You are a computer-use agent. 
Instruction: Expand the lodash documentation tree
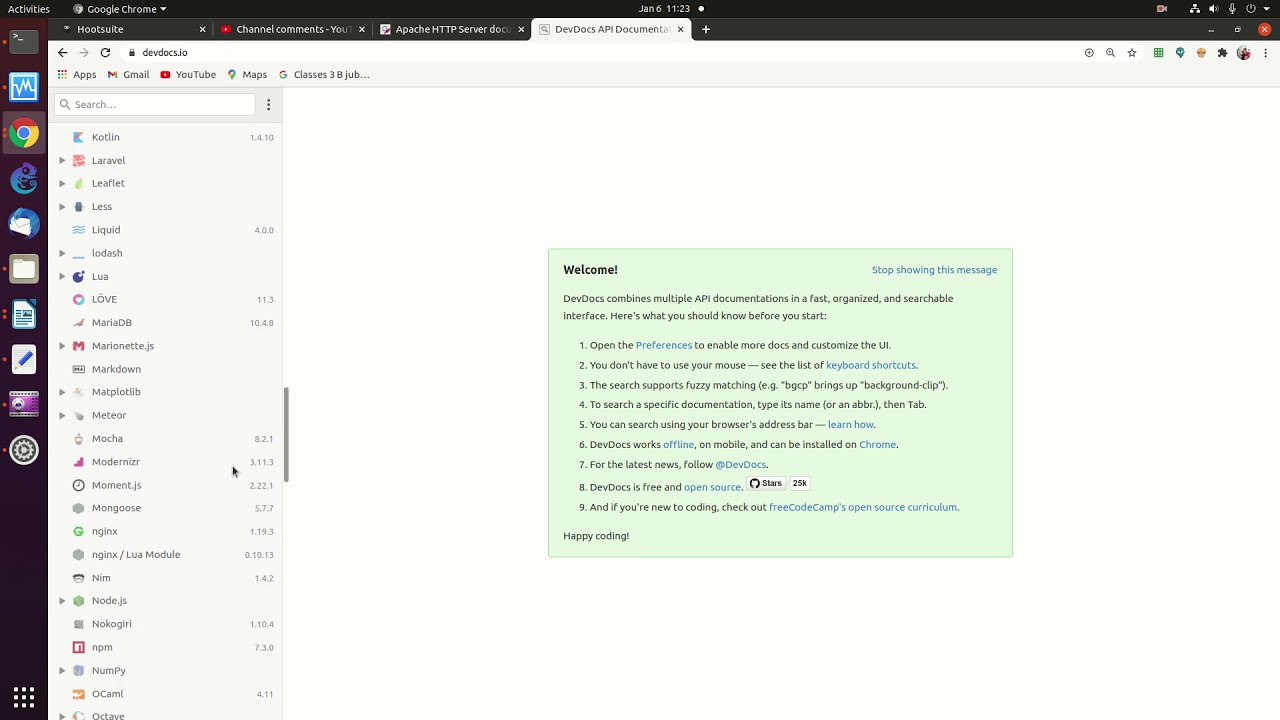62,253
